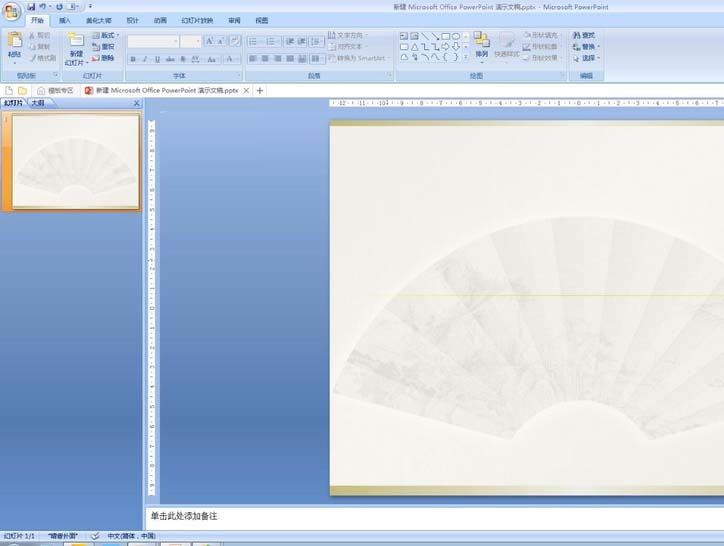Clear all text formatting with the eraser icon
Viewport: 724px width, 546px height.
[x=235, y=41]
